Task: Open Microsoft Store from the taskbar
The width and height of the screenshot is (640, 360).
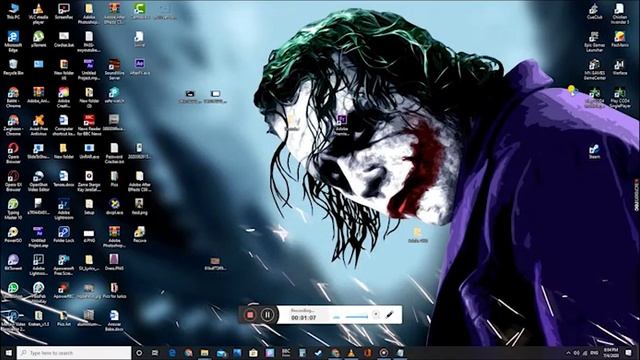Action: pos(253,353)
